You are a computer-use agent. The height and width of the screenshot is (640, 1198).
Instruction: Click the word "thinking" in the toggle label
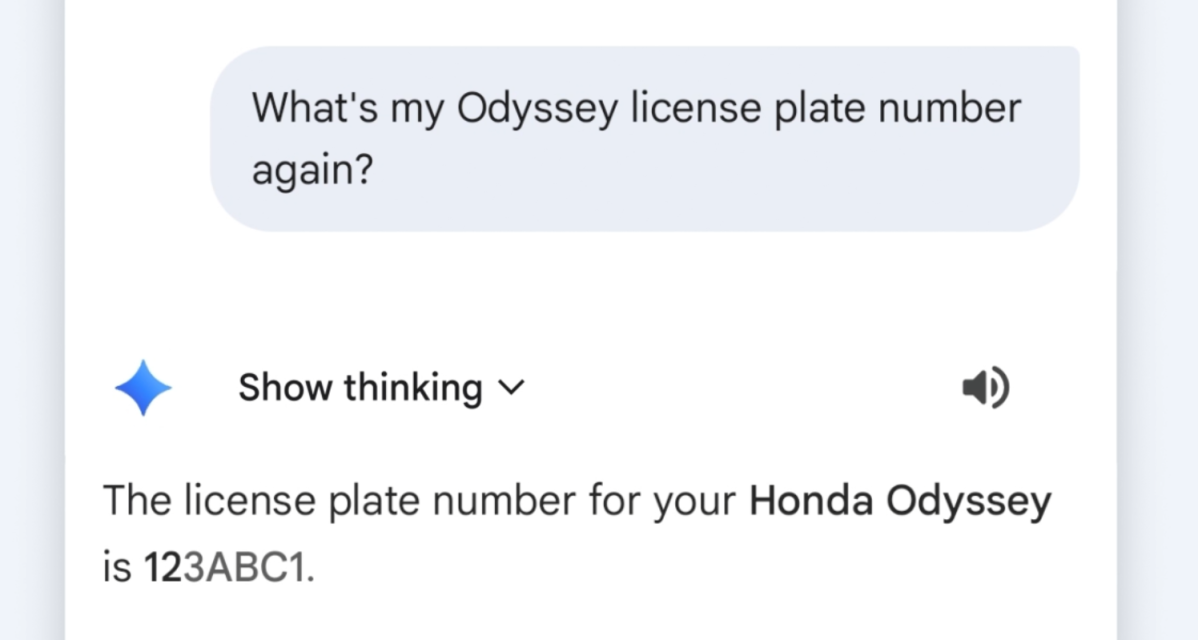[413, 387]
